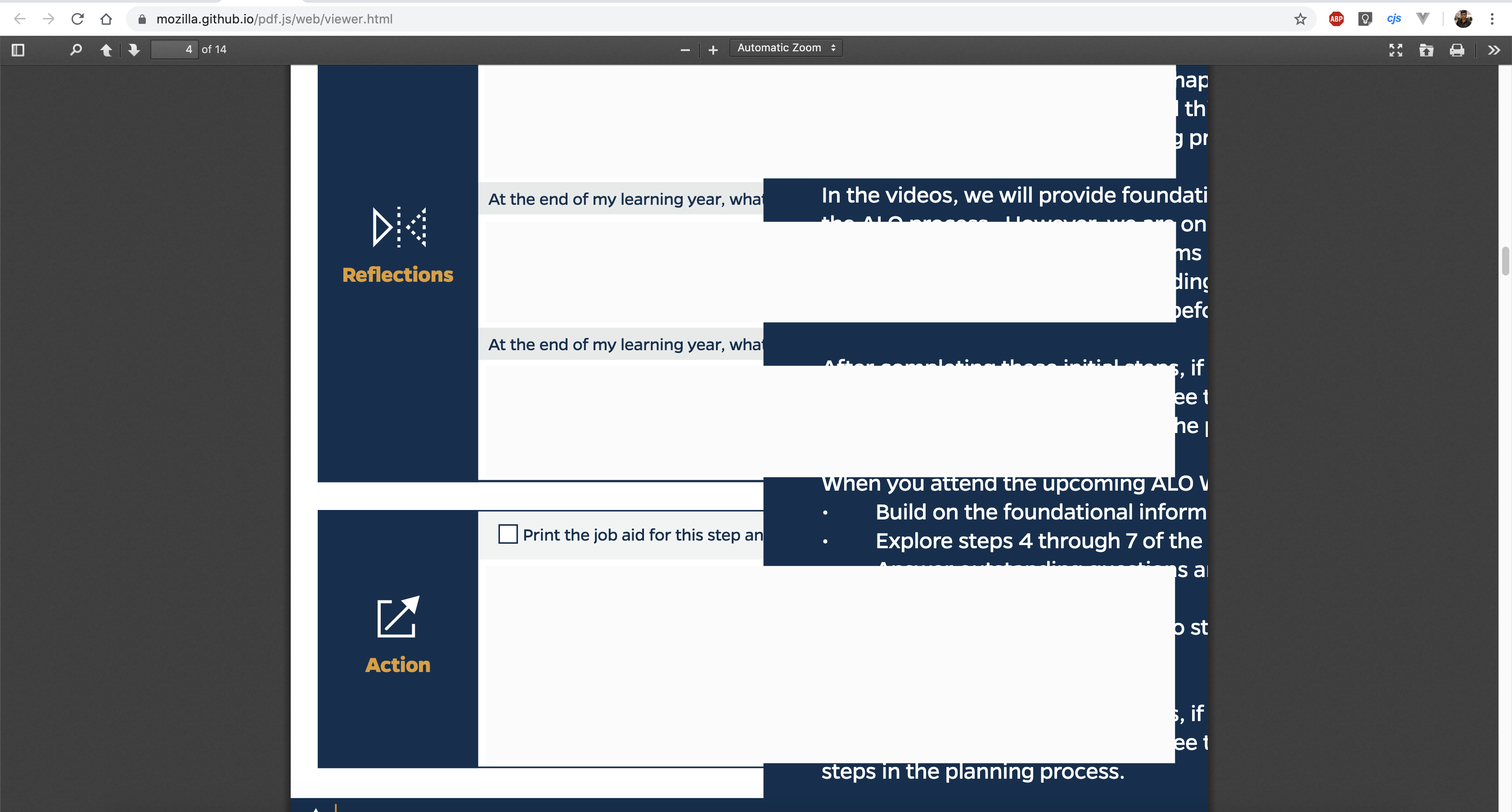The height and width of the screenshot is (812, 1512).
Task: Go to the previous page
Action: [x=106, y=50]
